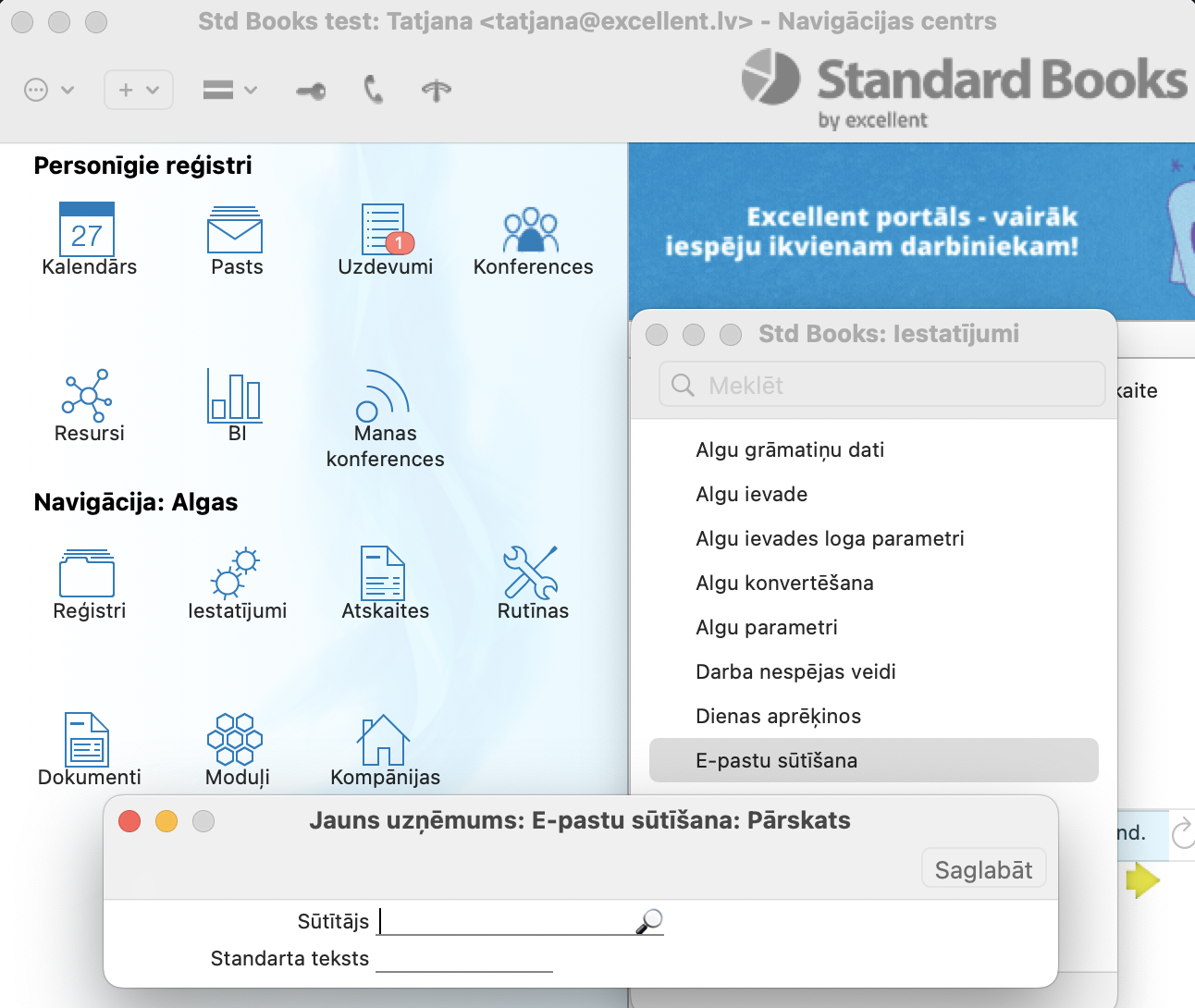The image size is (1195, 1008).
Task: Select Darba nespējas veidi setting
Action: (x=795, y=671)
